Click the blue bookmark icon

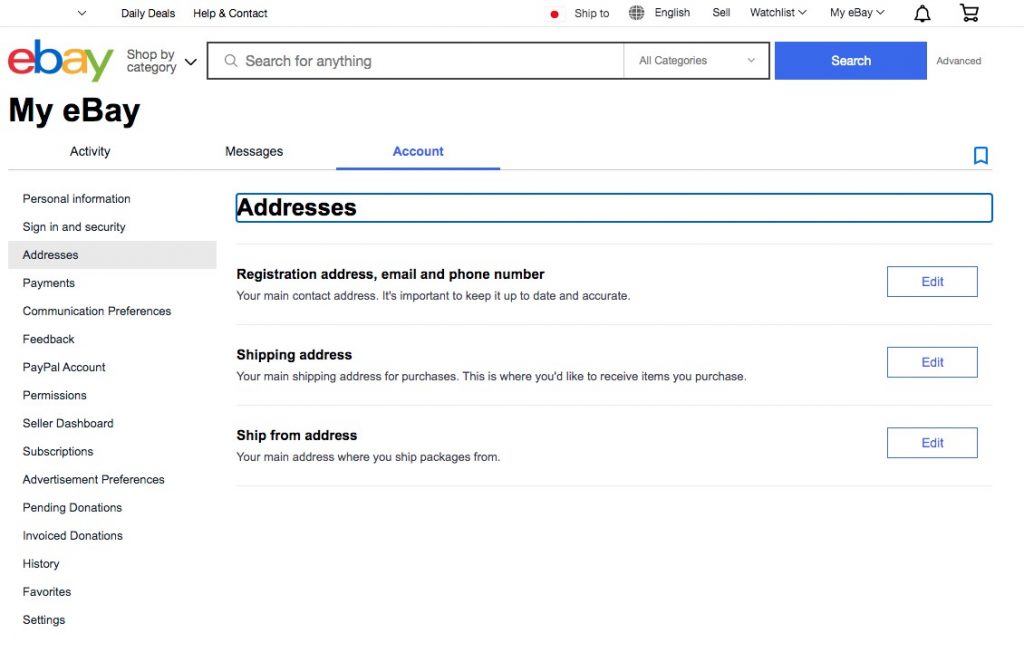click(x=980, y=155)
